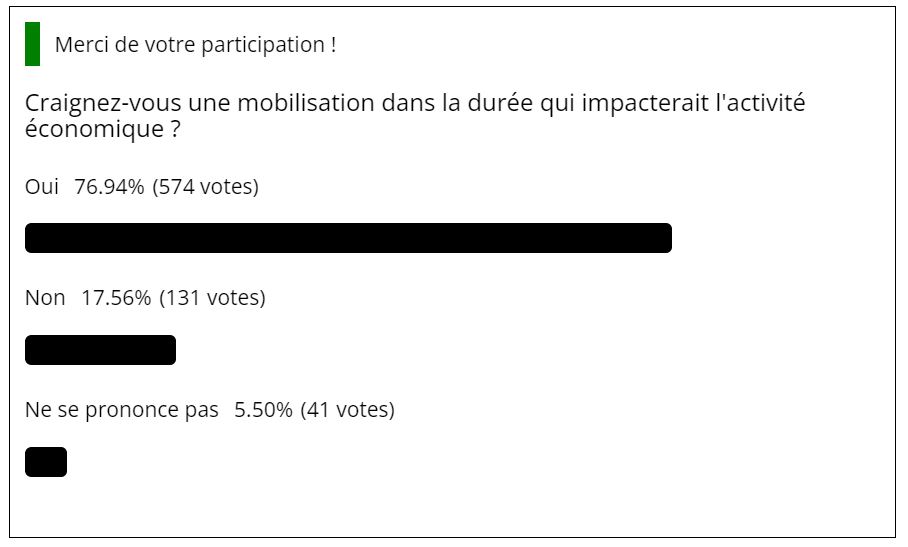Click the 'Oui' answer label
The height and width of the screenshot is (547, 908).
pos(42,186)
